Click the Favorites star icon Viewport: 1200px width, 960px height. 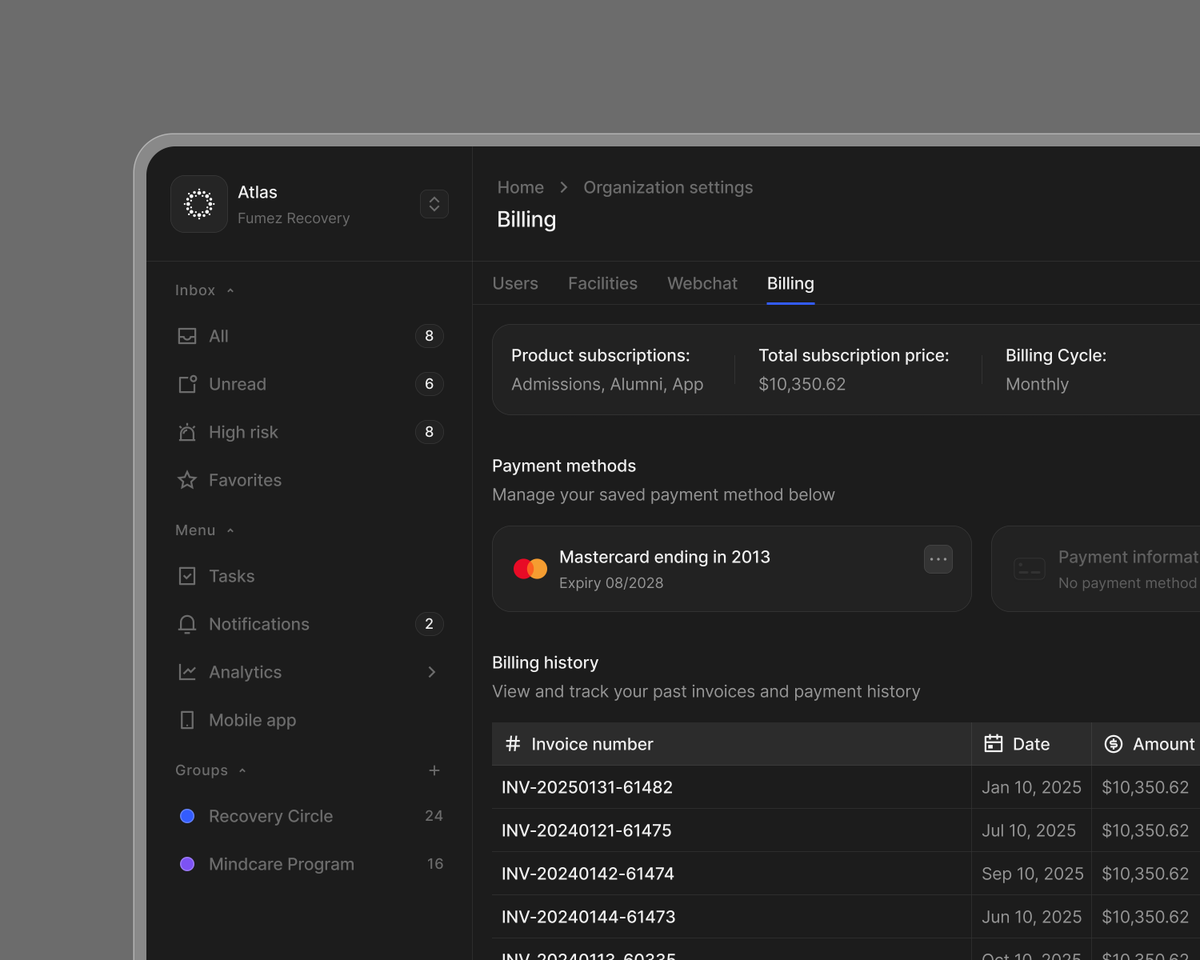click(187, 480)
